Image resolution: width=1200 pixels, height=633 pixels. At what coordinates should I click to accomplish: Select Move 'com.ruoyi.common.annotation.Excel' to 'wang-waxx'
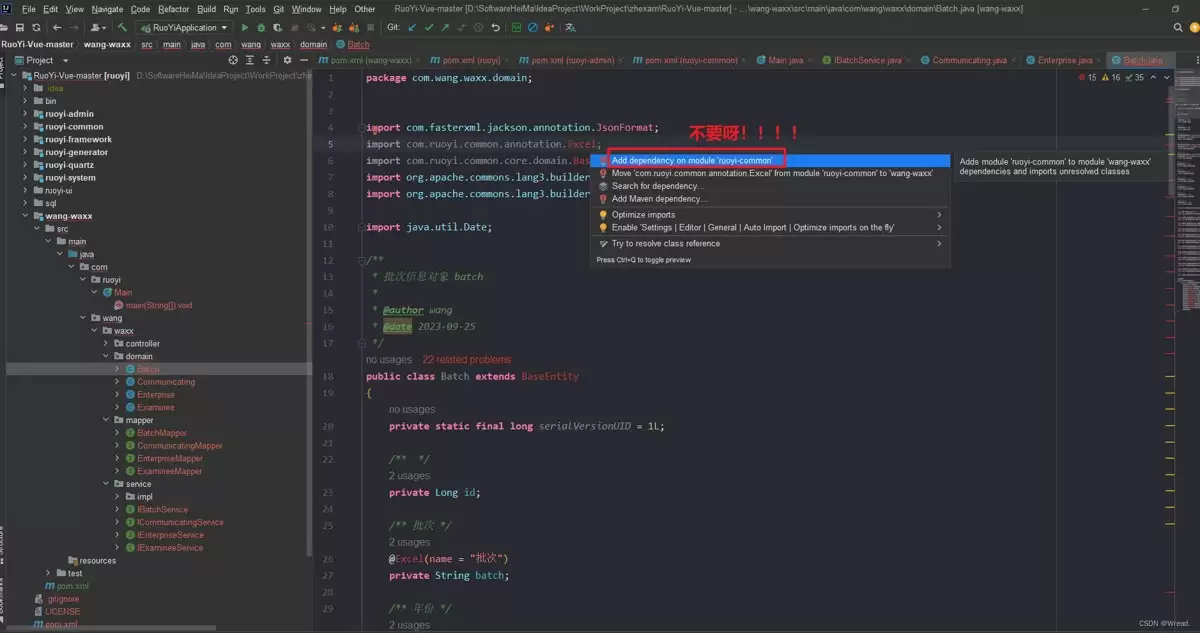pyautogui.click(x=770, y=173)
